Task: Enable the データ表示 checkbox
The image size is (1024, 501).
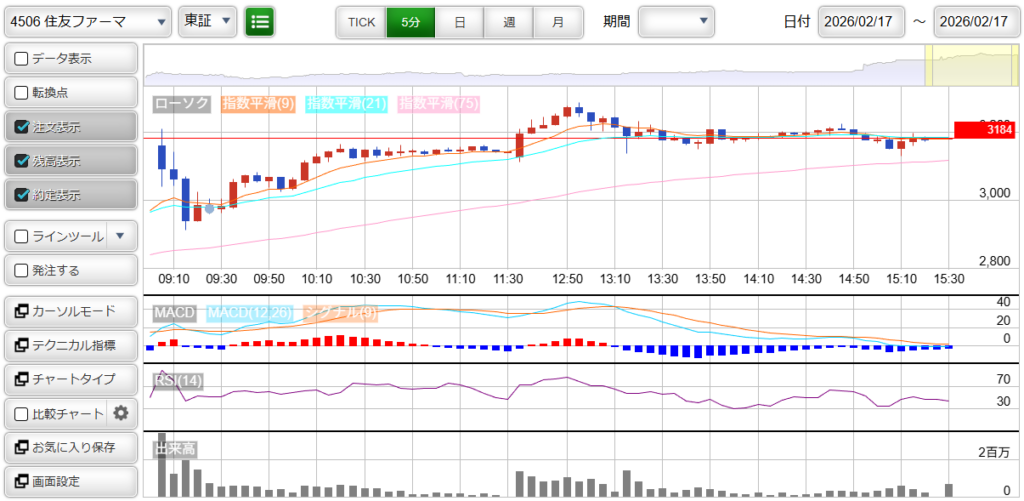Action: coord(21,59)
